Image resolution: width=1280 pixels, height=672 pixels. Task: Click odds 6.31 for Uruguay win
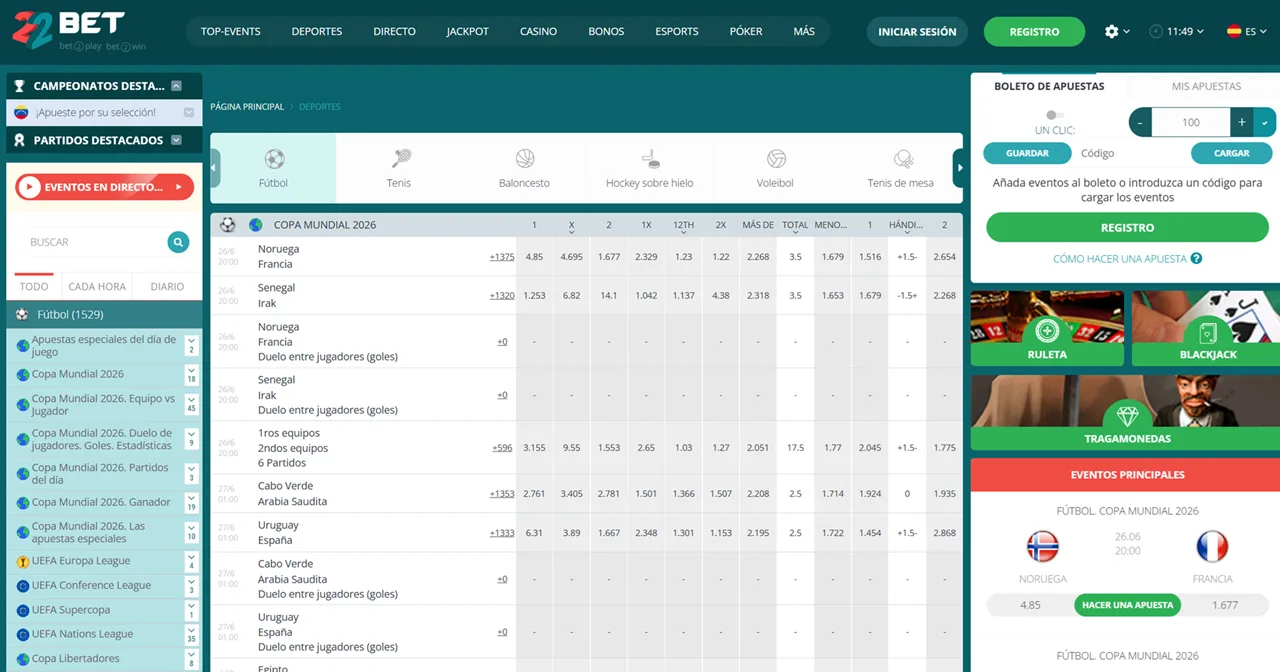[534, 533]
